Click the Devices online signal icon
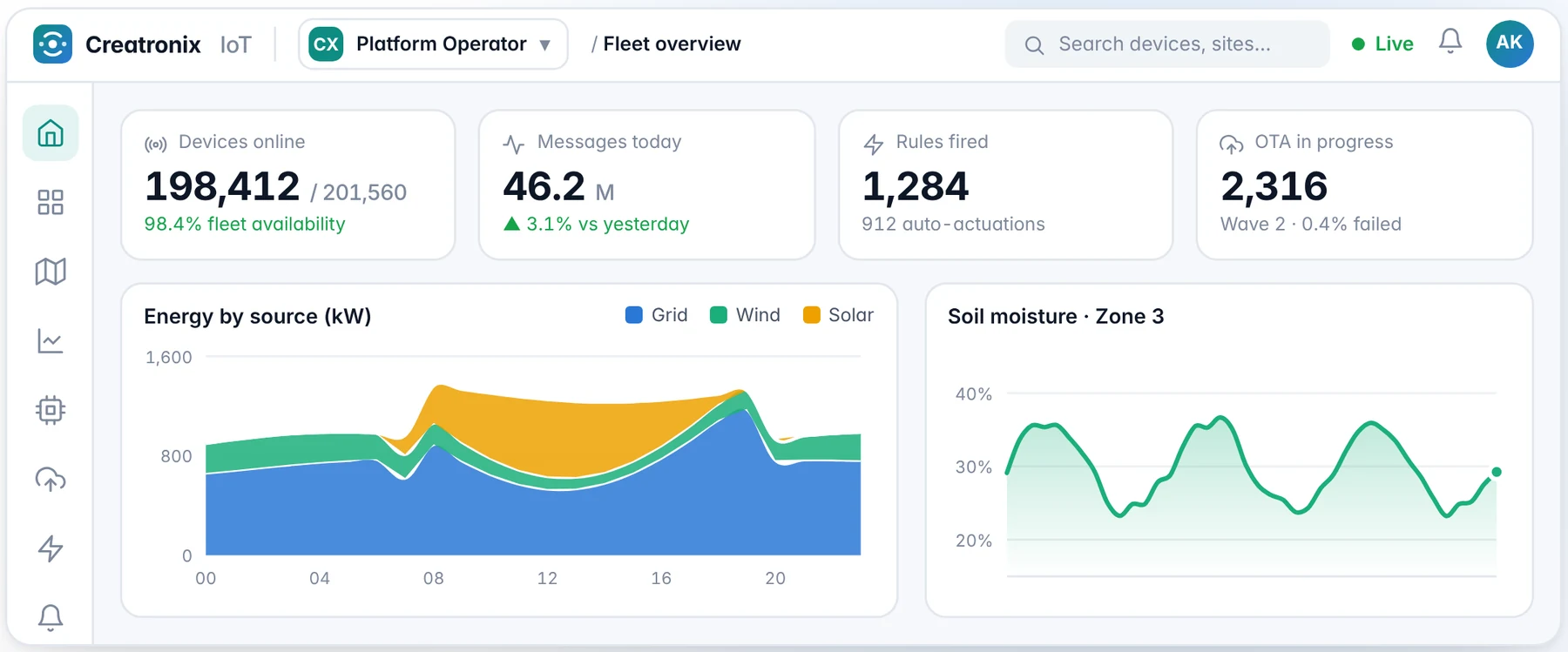The height and width of the screenshot is (652, 1568). [156, 145]
